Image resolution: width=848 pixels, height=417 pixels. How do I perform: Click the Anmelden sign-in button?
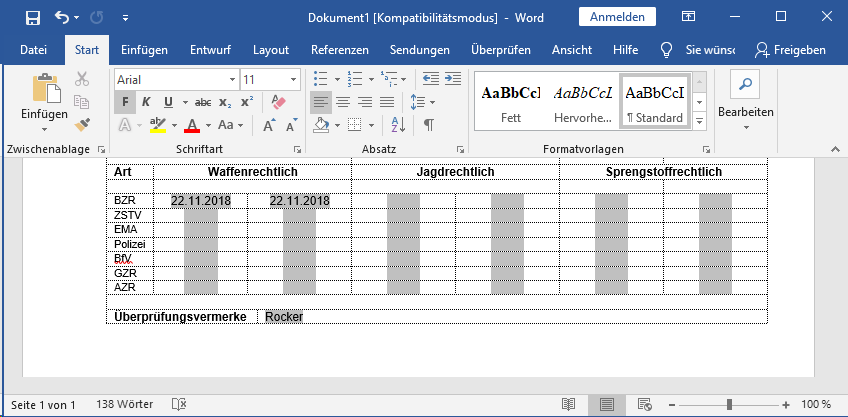tap(617, 17)
